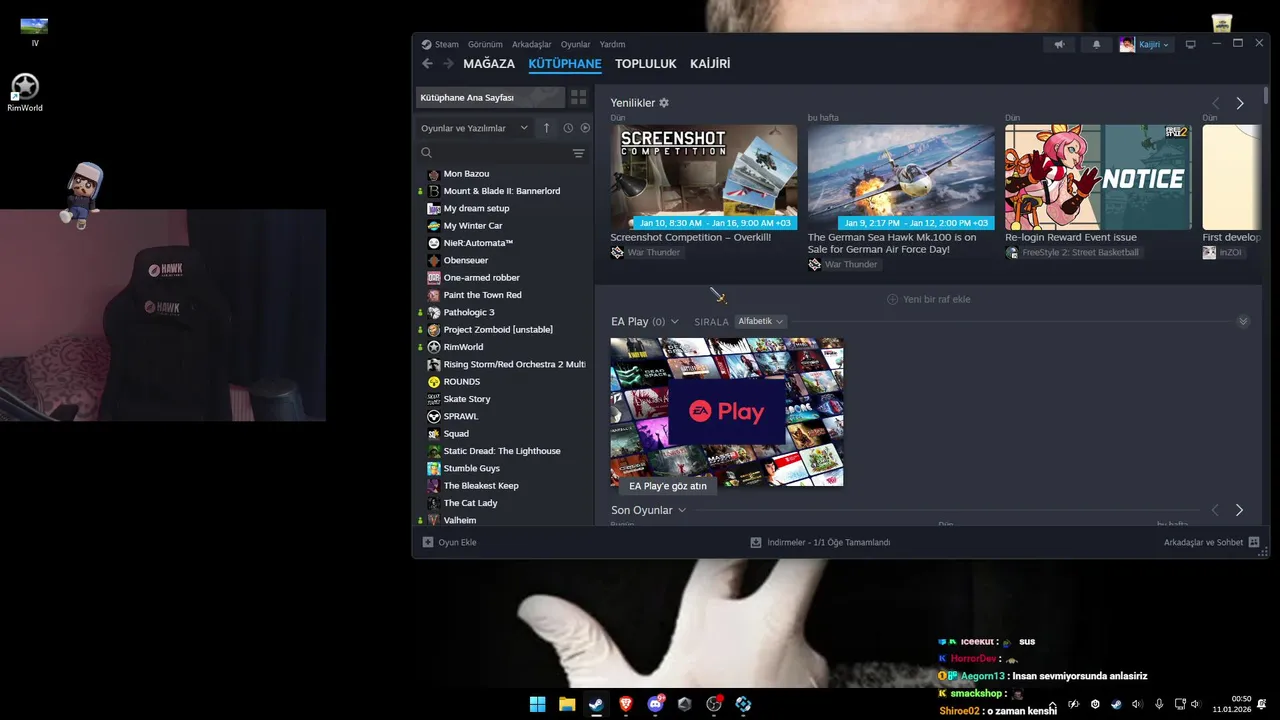Go to previous Yenilikler items with left arrow
This screenshot has height=720, width=1280.
pyautogui.click(x=1216, y=103)
